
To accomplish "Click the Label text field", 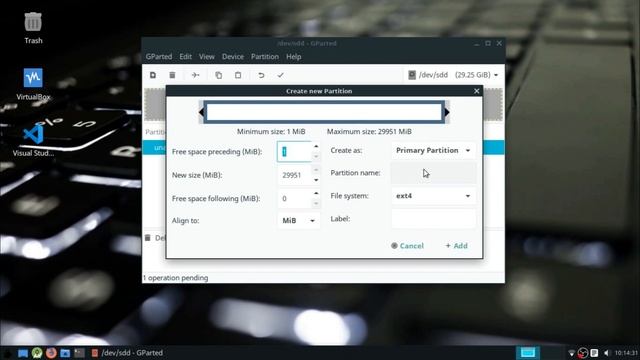I will coord(433,219).
